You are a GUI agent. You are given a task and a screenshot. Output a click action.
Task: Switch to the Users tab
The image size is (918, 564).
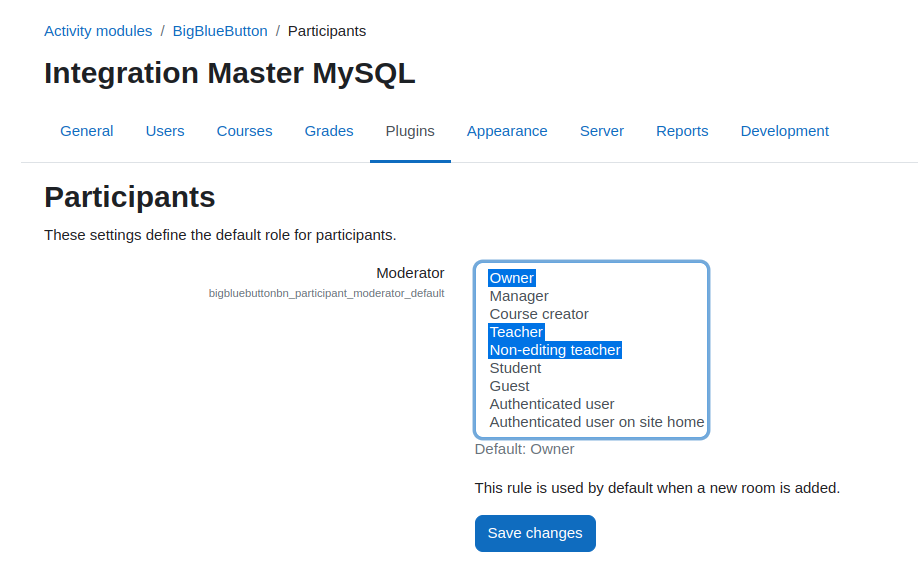click(x=165, y=131)
